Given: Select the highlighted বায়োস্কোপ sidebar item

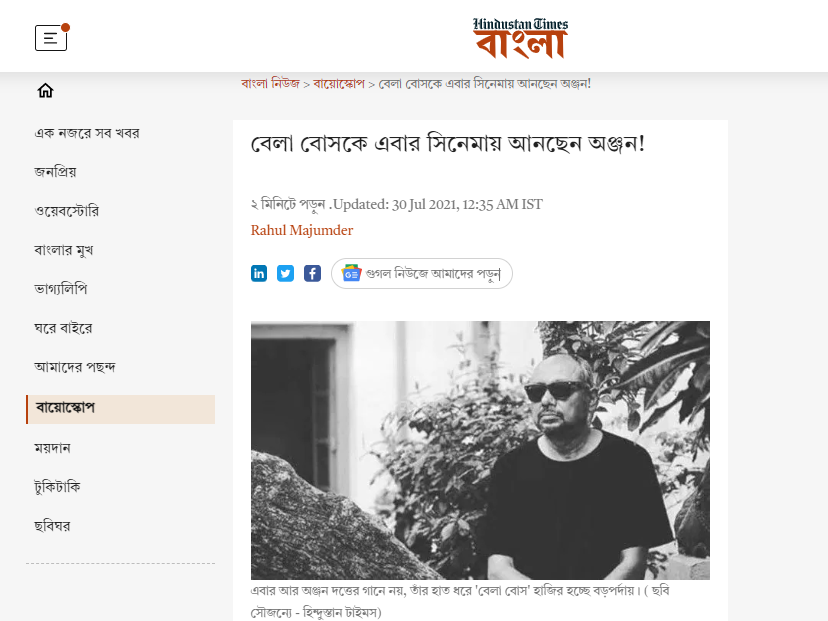Looking at the screenshot, I should pyautogui.click(x=120, y=409).
